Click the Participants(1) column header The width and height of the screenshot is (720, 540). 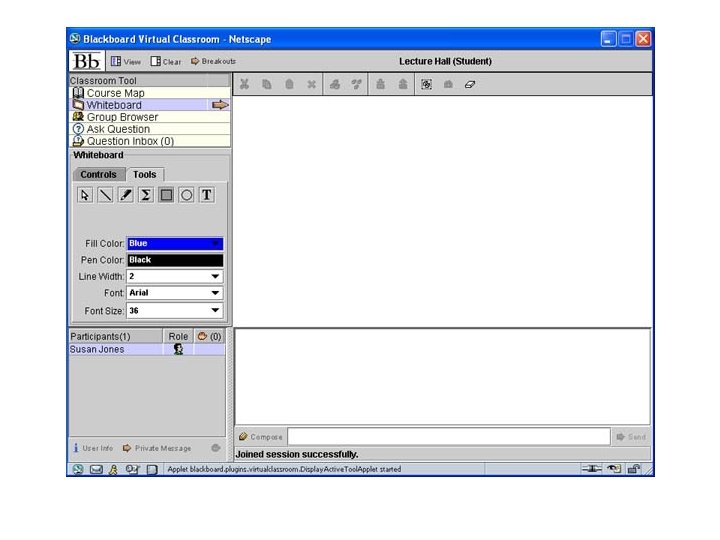coord(116,337)
